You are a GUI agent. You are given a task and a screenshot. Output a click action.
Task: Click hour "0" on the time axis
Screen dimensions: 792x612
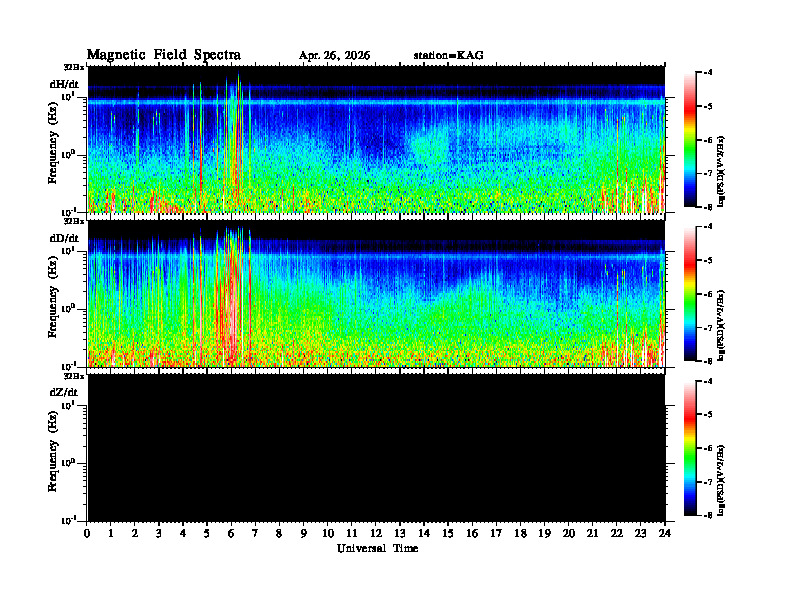click(x=87, y=533)
